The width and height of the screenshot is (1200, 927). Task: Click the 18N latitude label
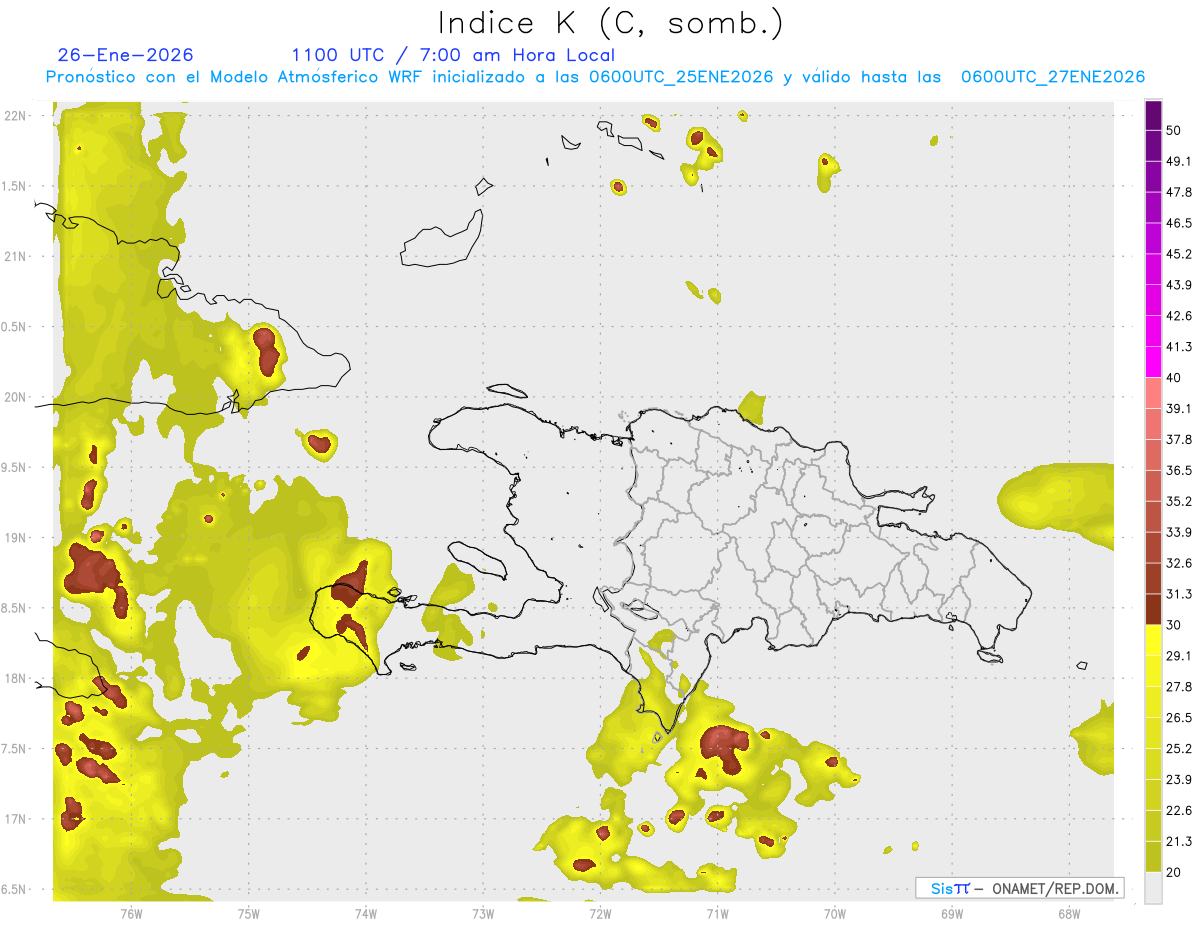pyautogui.click(x=16, y=678)
